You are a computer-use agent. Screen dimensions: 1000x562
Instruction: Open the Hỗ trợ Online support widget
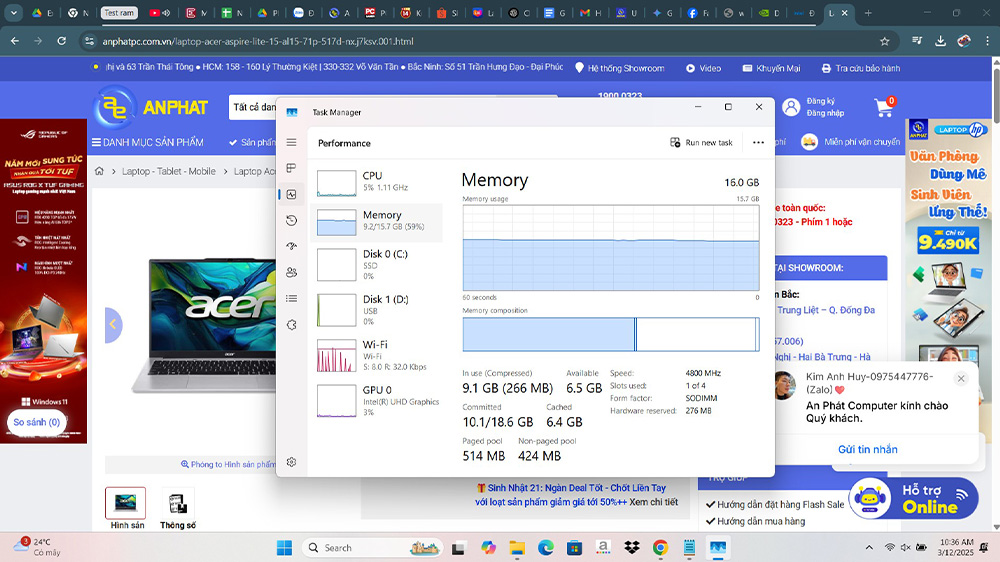point(913,498)
